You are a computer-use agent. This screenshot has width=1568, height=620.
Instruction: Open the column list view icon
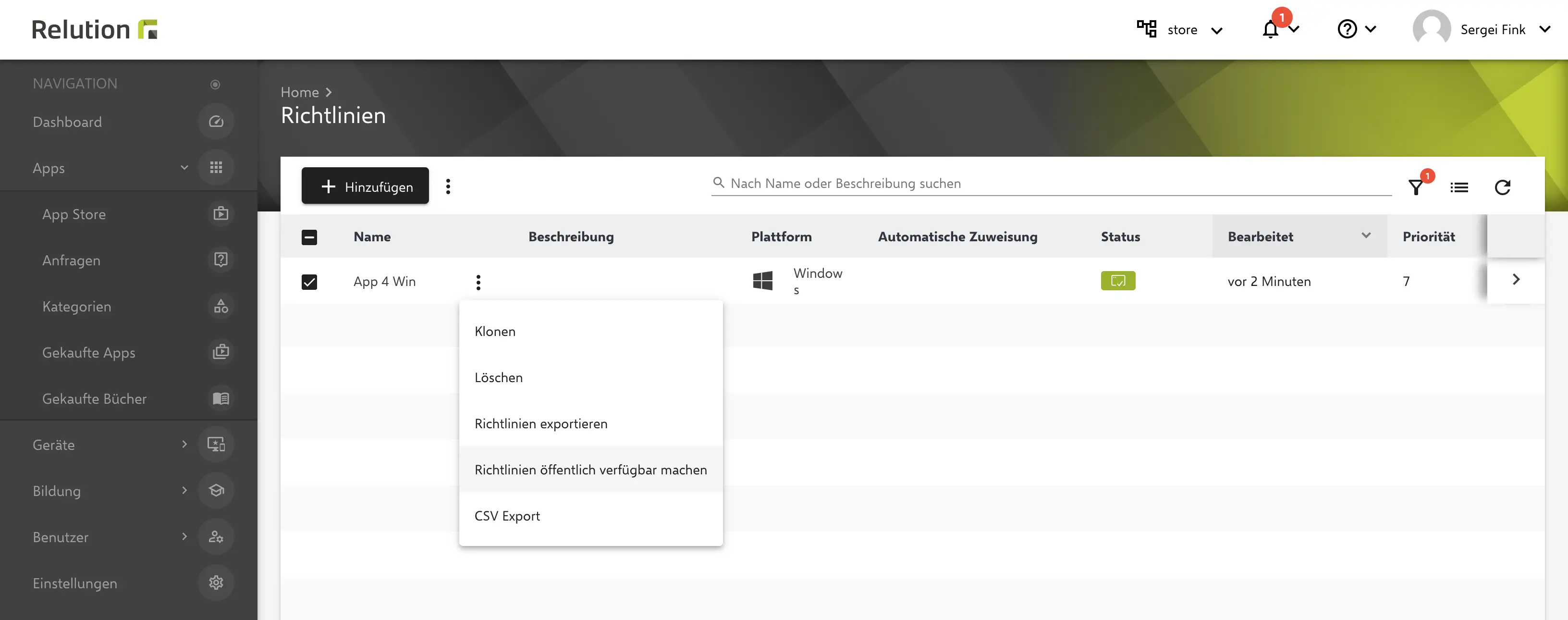[x=1459, y=187]
